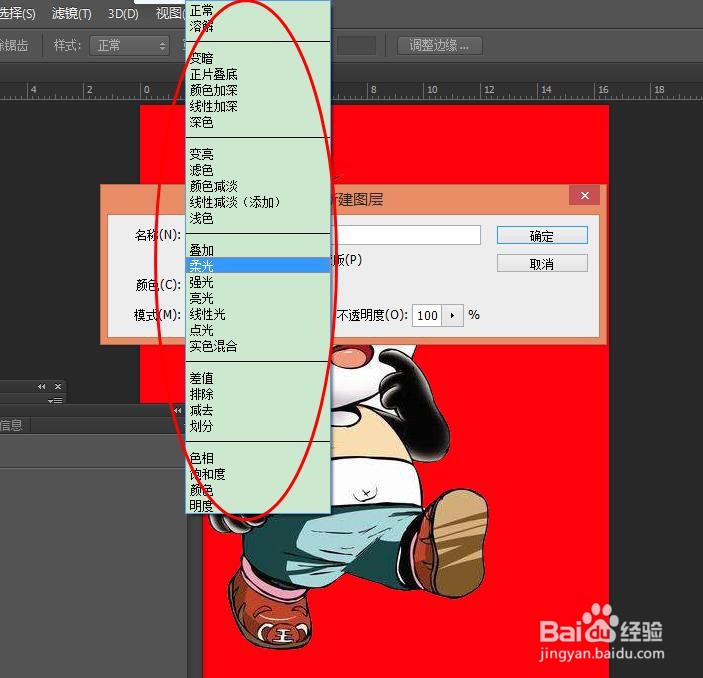Select 色相 blend mode
Screen dimensions: 703x678
[258, 458]
